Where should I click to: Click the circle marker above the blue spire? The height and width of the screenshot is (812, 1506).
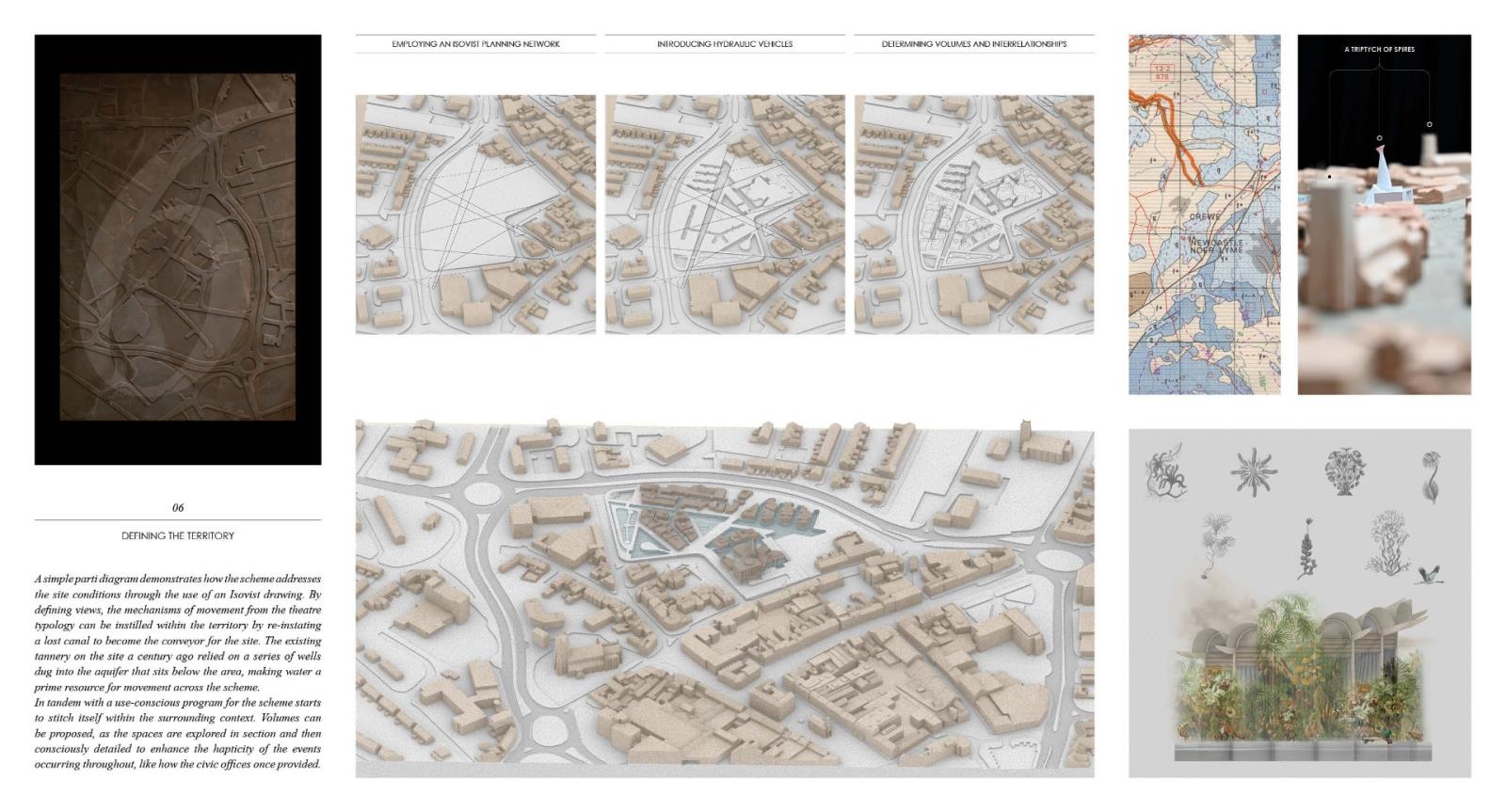(x=1379, y=138)
